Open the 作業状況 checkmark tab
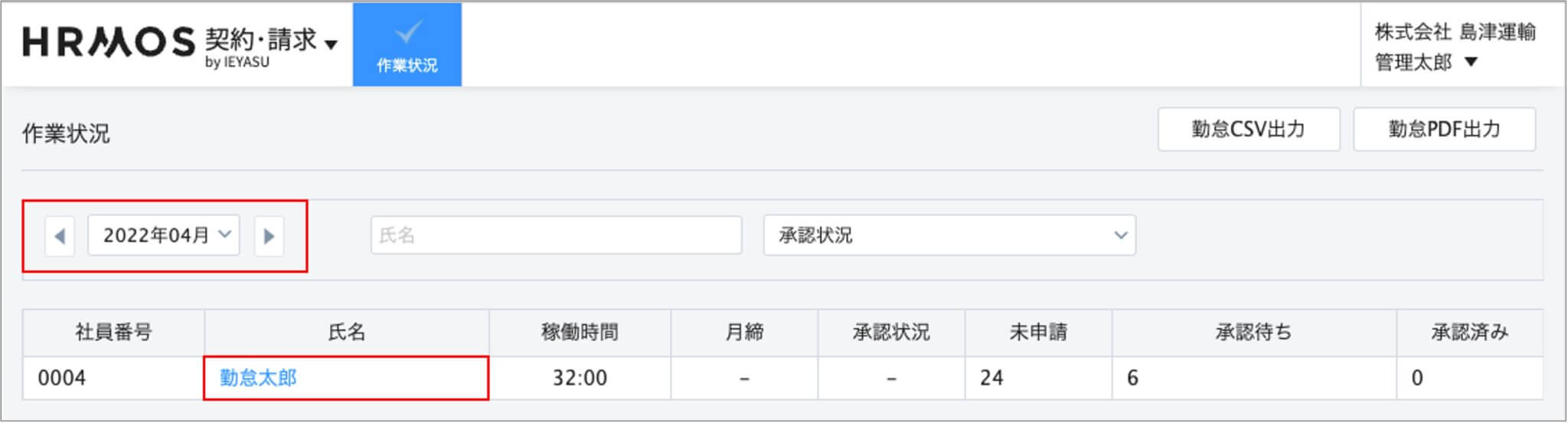 407,44
